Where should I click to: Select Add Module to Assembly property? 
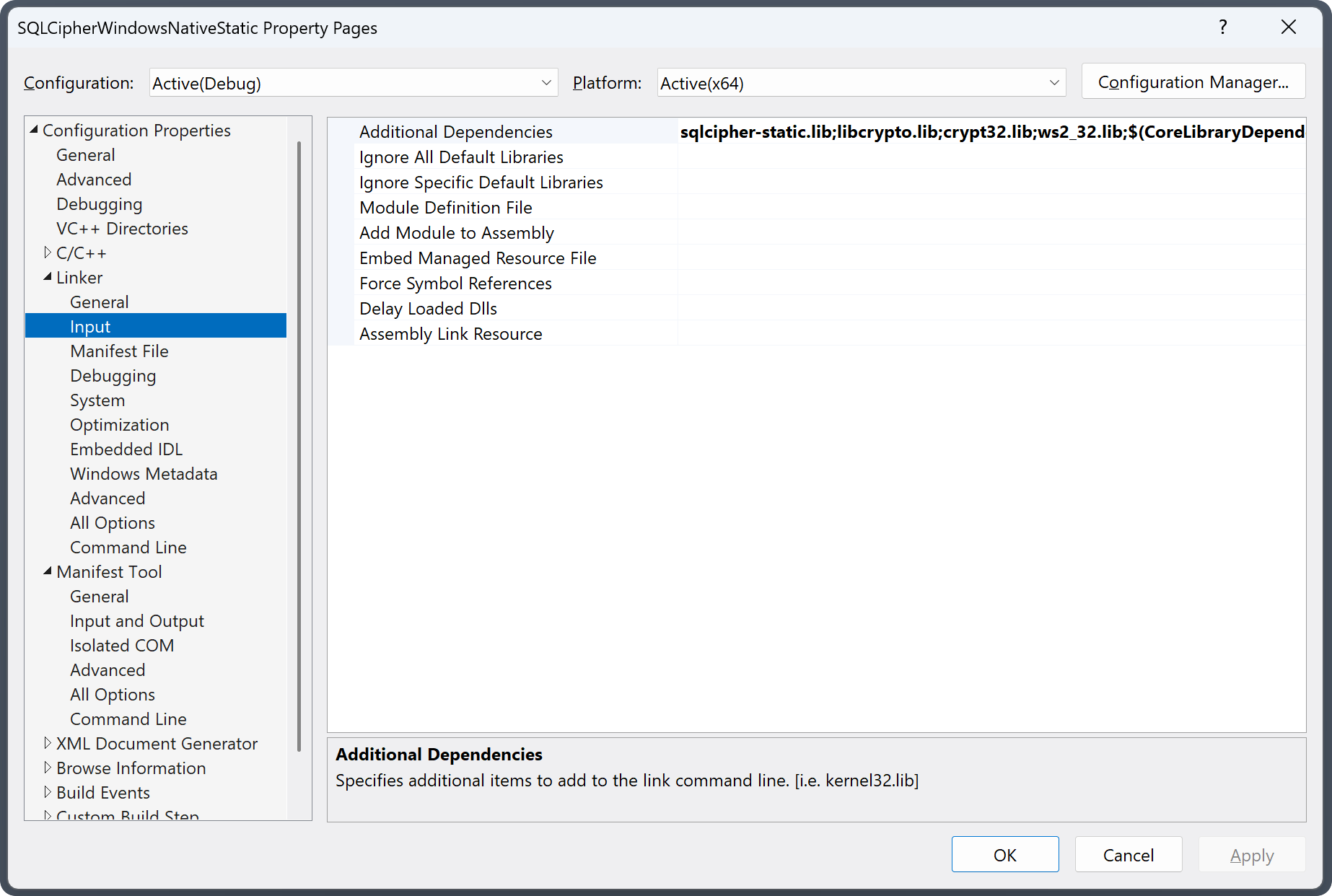(457, 233)
